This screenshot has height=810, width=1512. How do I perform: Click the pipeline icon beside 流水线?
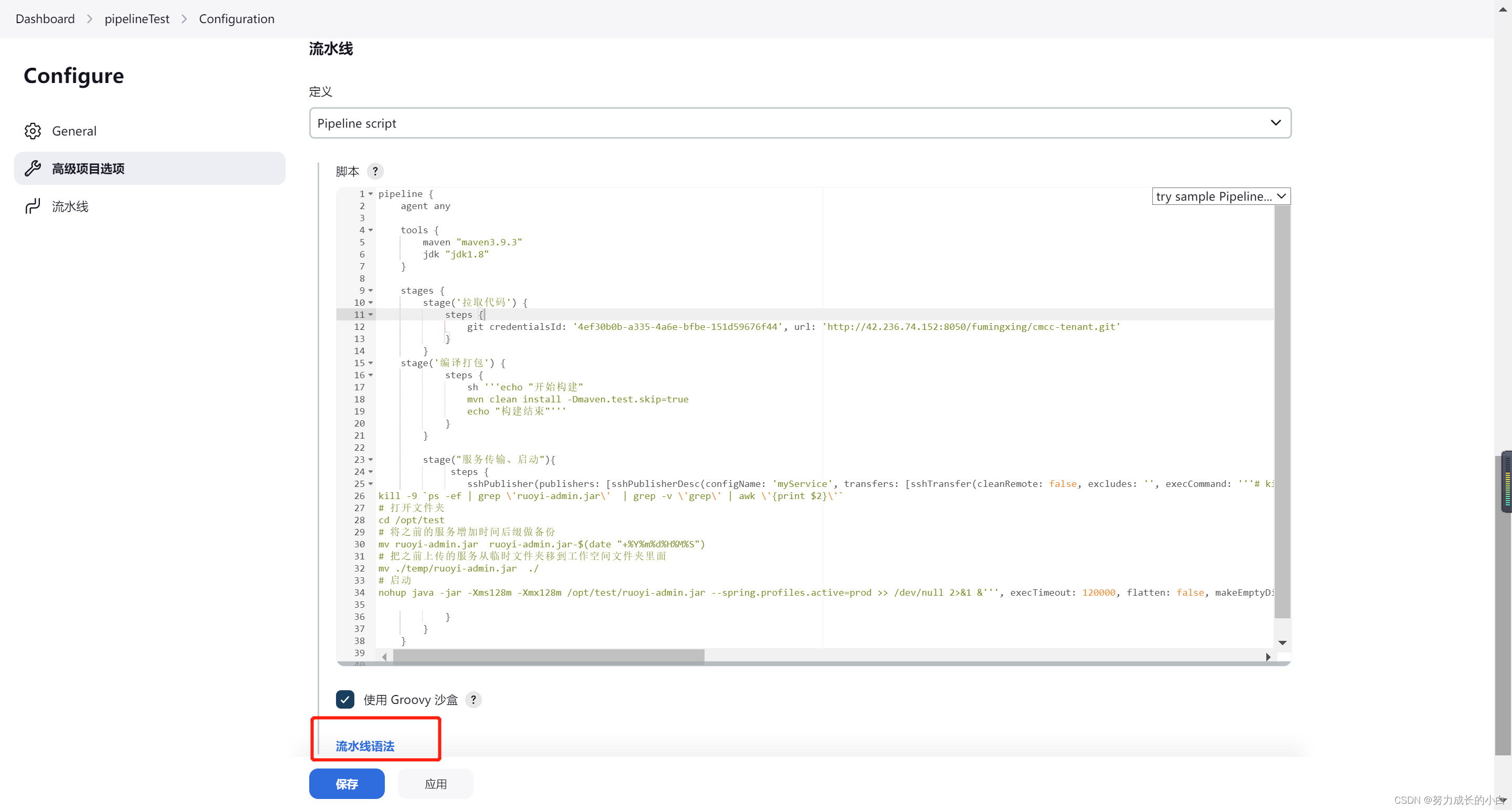(x=33, y=206)
